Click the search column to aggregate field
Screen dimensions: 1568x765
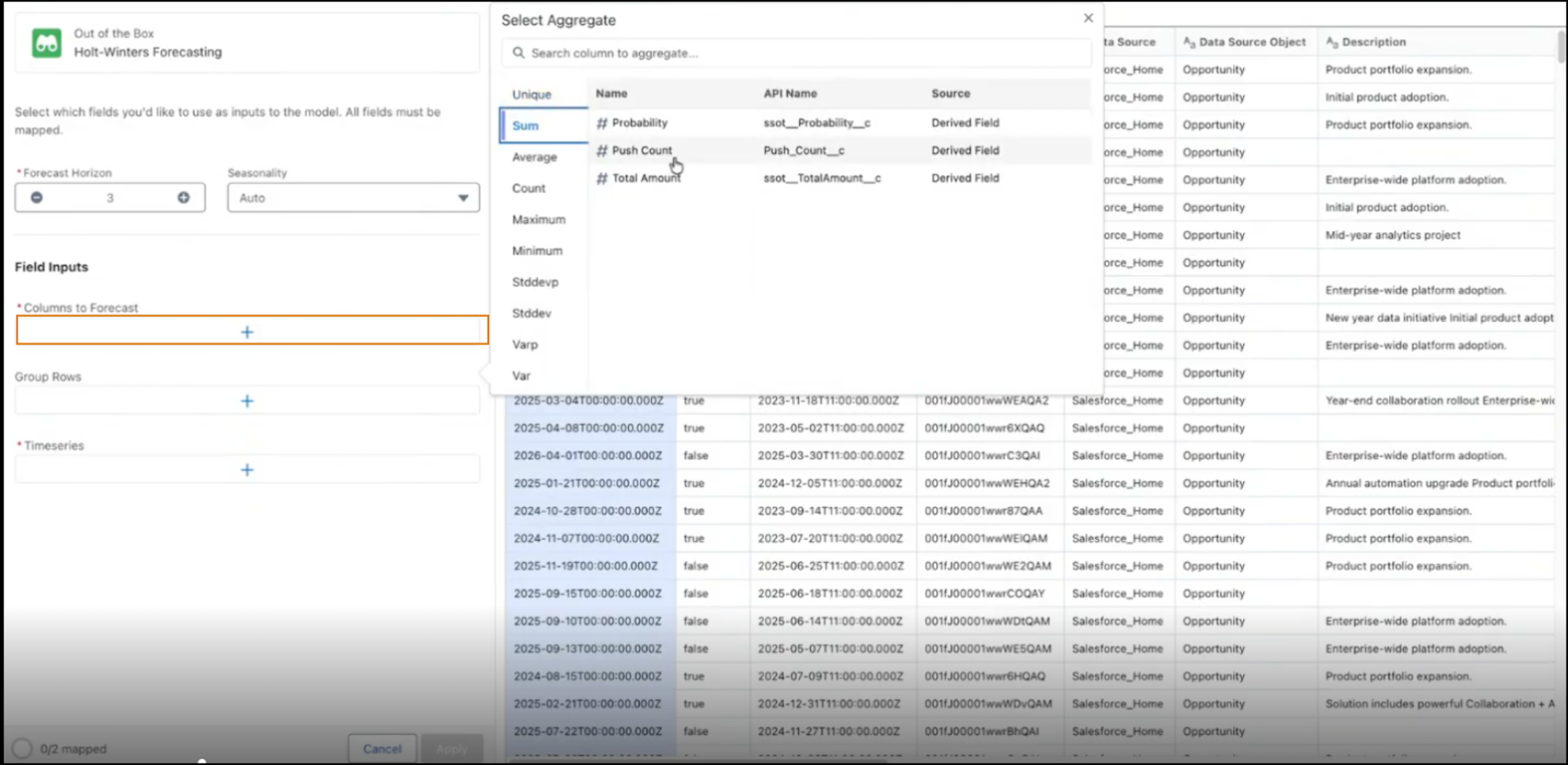pyautogui.click(x=796, y=53)
